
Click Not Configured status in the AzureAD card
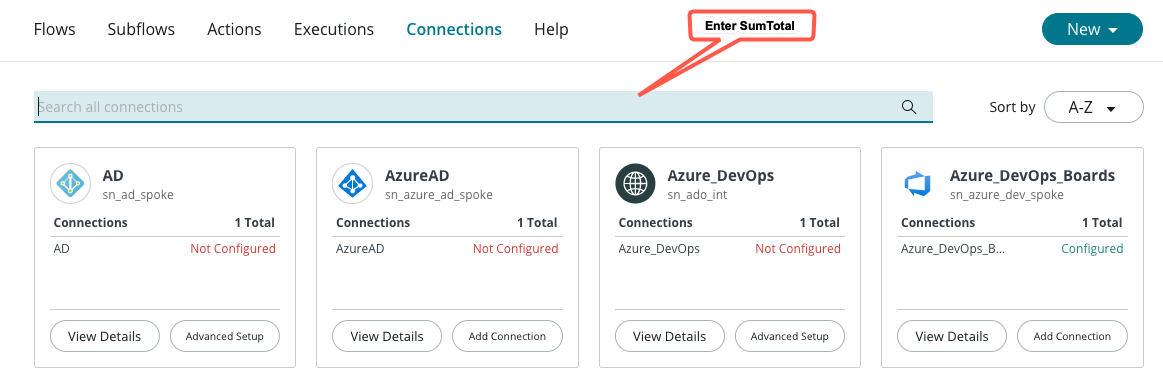(515, 248)
